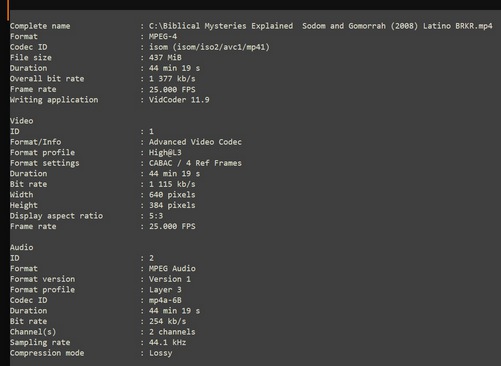Select the 'High@L3' profile value
Viewport: 501px width, 366px height.
[x=165, y=153]
